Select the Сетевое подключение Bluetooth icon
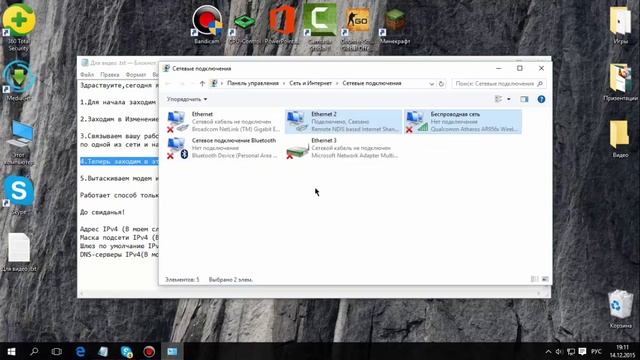This screenshot has width=640, height=360. (x=177, y=148)
